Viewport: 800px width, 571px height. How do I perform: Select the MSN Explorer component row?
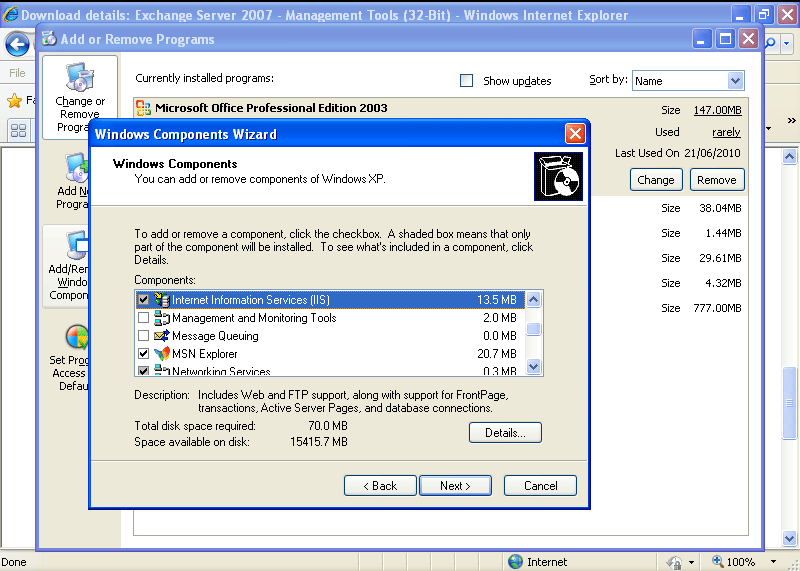330,354
